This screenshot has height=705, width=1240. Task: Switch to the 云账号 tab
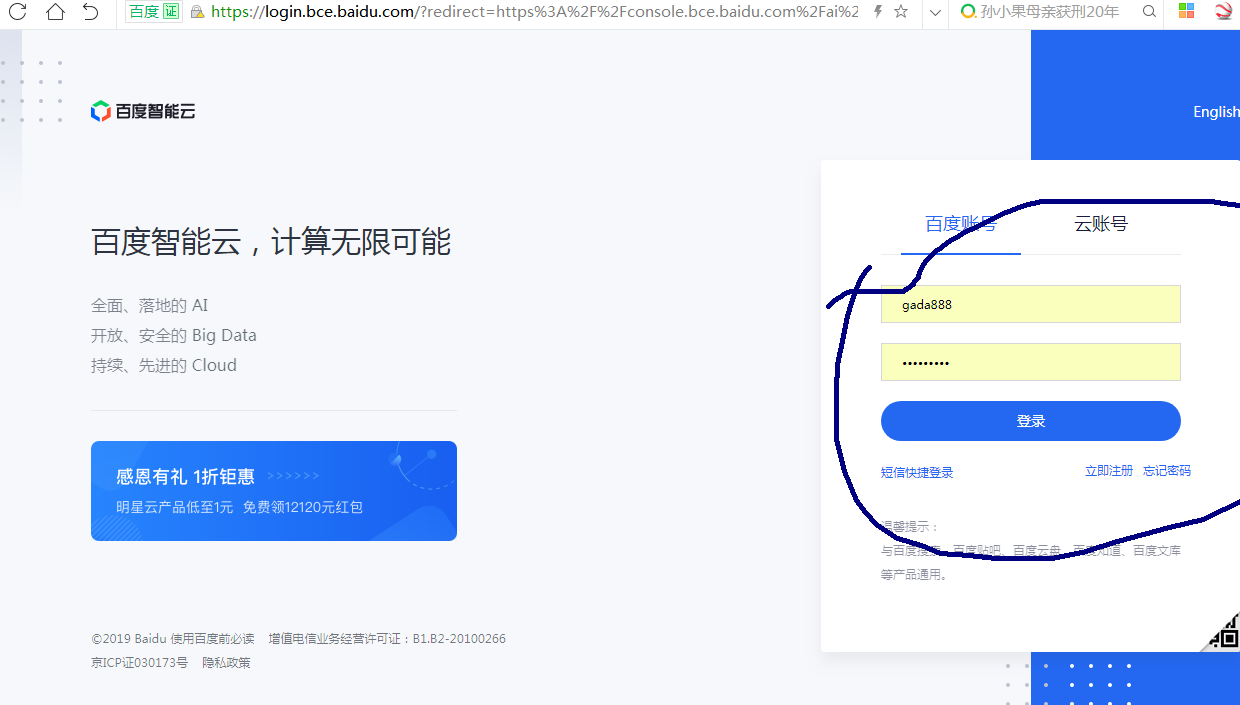pos(1101,224)
